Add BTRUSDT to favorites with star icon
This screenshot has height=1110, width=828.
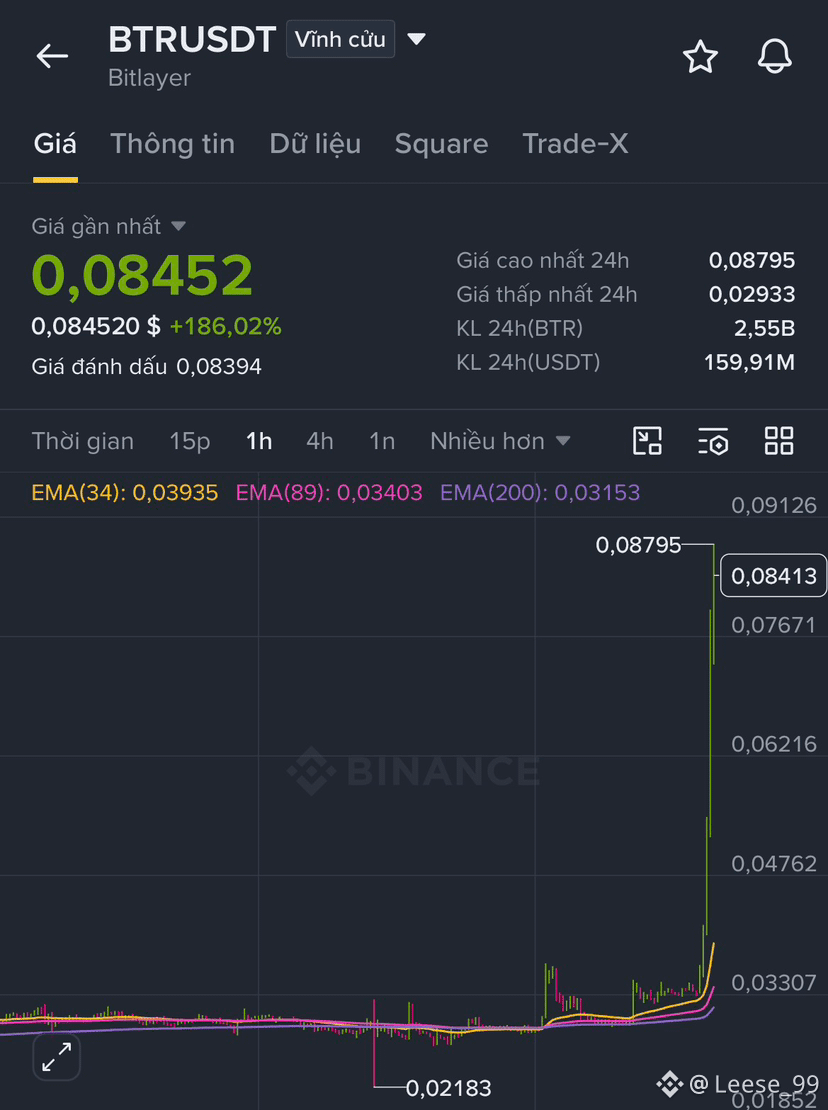[700, 57]
